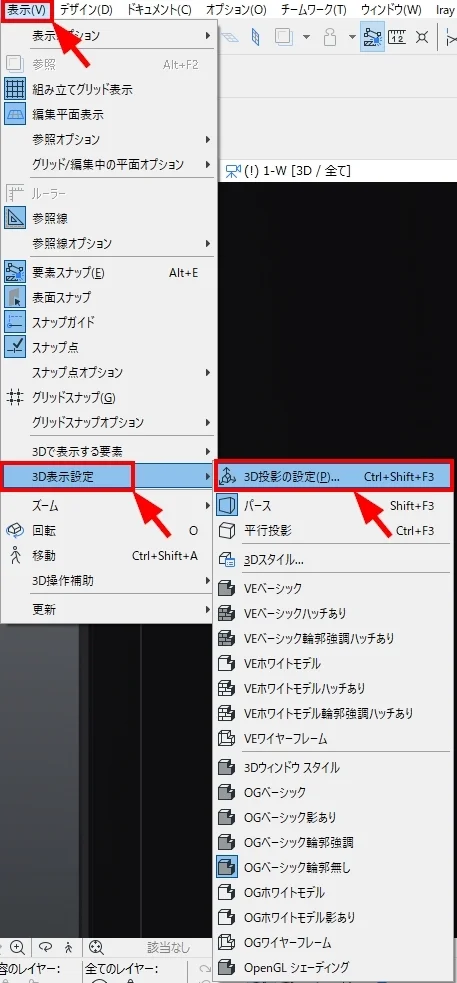The width and height of the screenshot is (457, 983).
Task: Choose OGホワイトモデル影あり style
Action: (x=333, y=917)
